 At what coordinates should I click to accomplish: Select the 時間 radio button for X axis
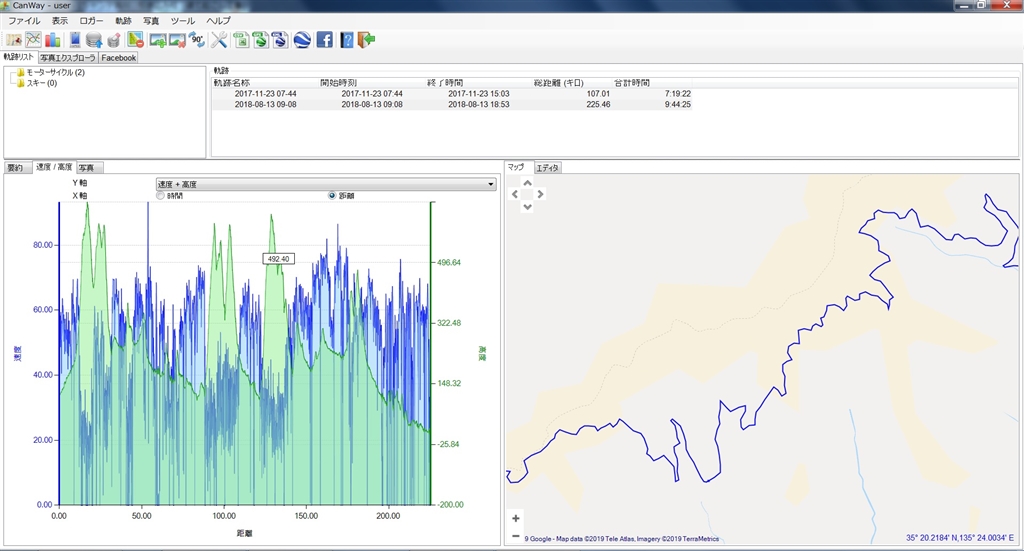click(161, 196)
